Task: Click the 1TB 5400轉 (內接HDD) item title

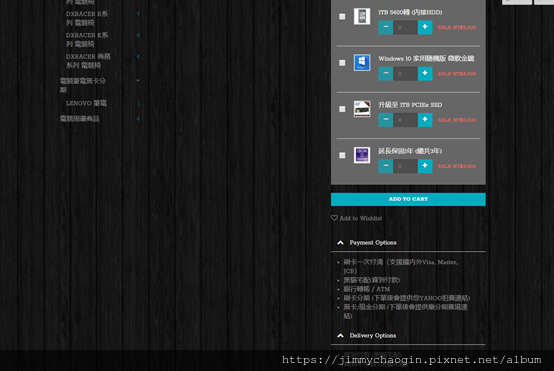Action: point(410,12)
